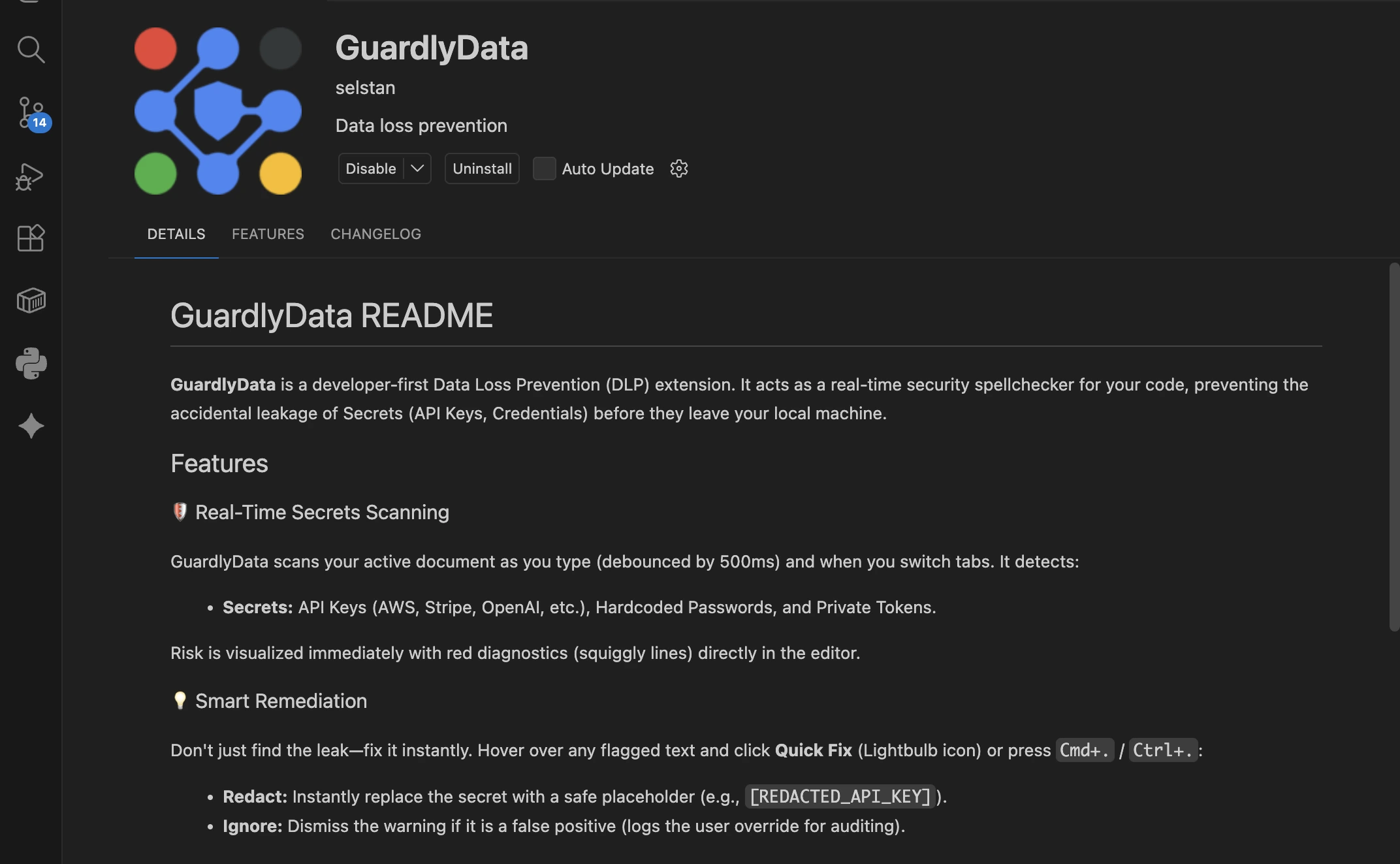1400x864 pixels.
Task: Open the Python view in sidebar
Action: (31, 363)
